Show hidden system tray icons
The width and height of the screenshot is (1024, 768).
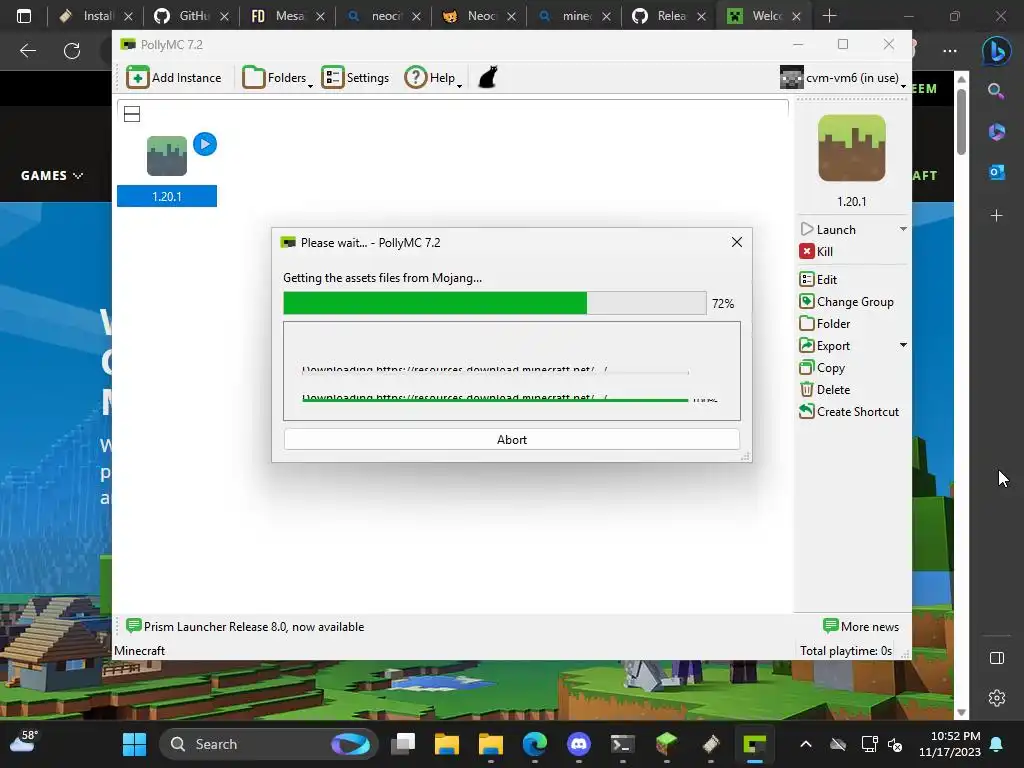(806, 744)
